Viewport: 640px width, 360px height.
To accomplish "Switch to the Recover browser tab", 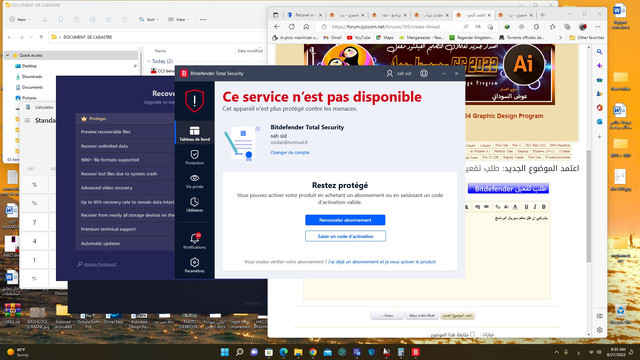I will (x=304, y=15).
